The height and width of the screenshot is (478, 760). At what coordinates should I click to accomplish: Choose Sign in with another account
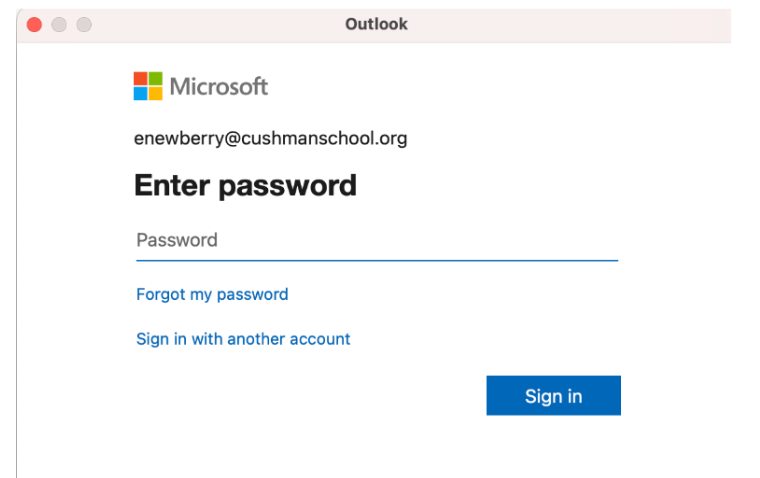[x=243, y=339]
